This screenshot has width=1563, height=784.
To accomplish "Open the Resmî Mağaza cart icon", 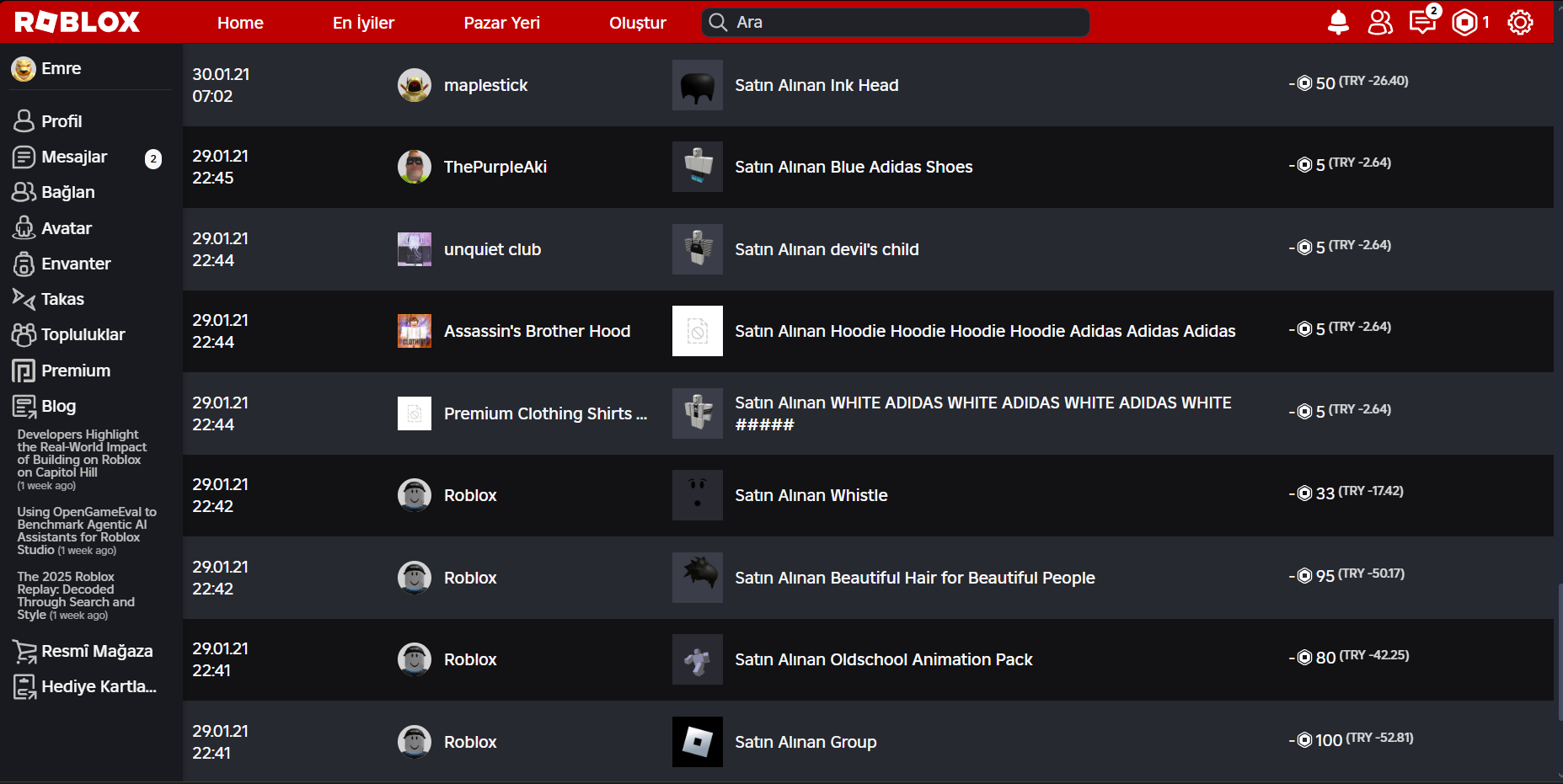I will tap(24, 651).
